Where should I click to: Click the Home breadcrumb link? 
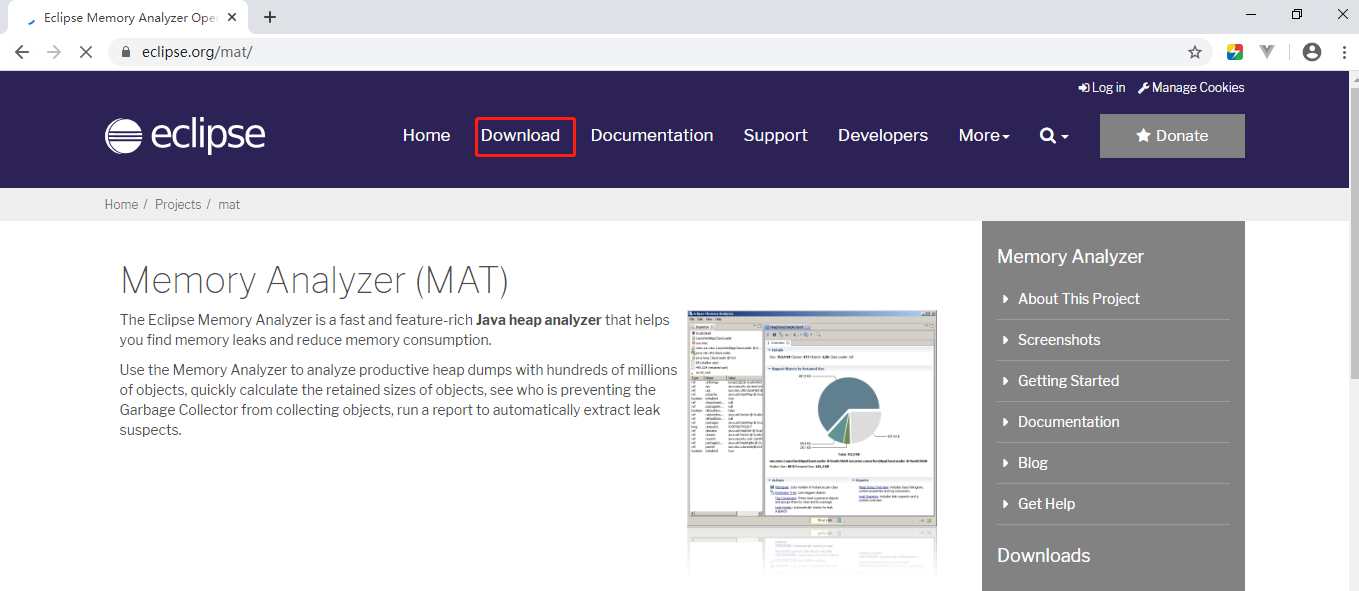(121, 204)
